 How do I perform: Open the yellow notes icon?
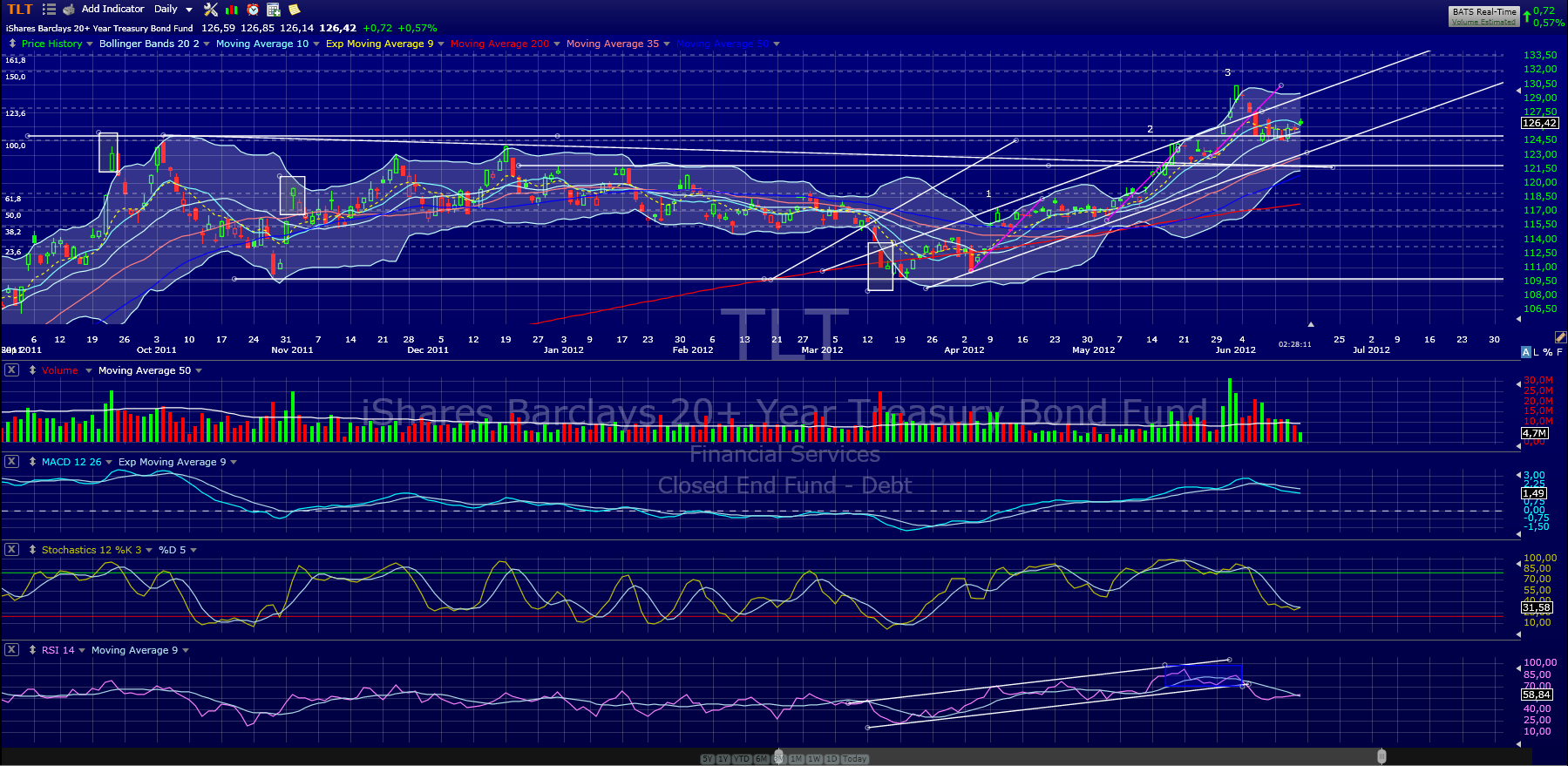(x=295, y=10)
